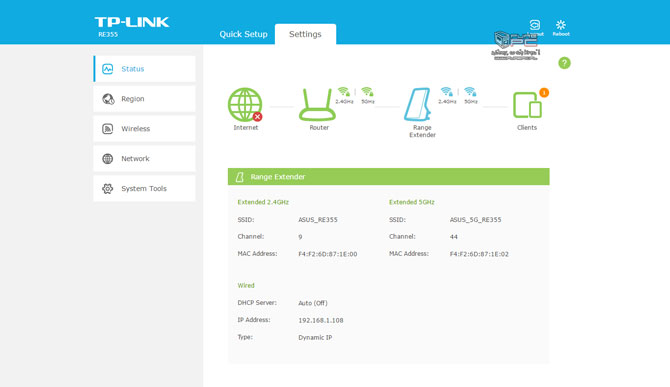Image resolution: width=670 pixels, height=387 pixels.
Task: Click the Region globe-clock icon
Action: 108,99
